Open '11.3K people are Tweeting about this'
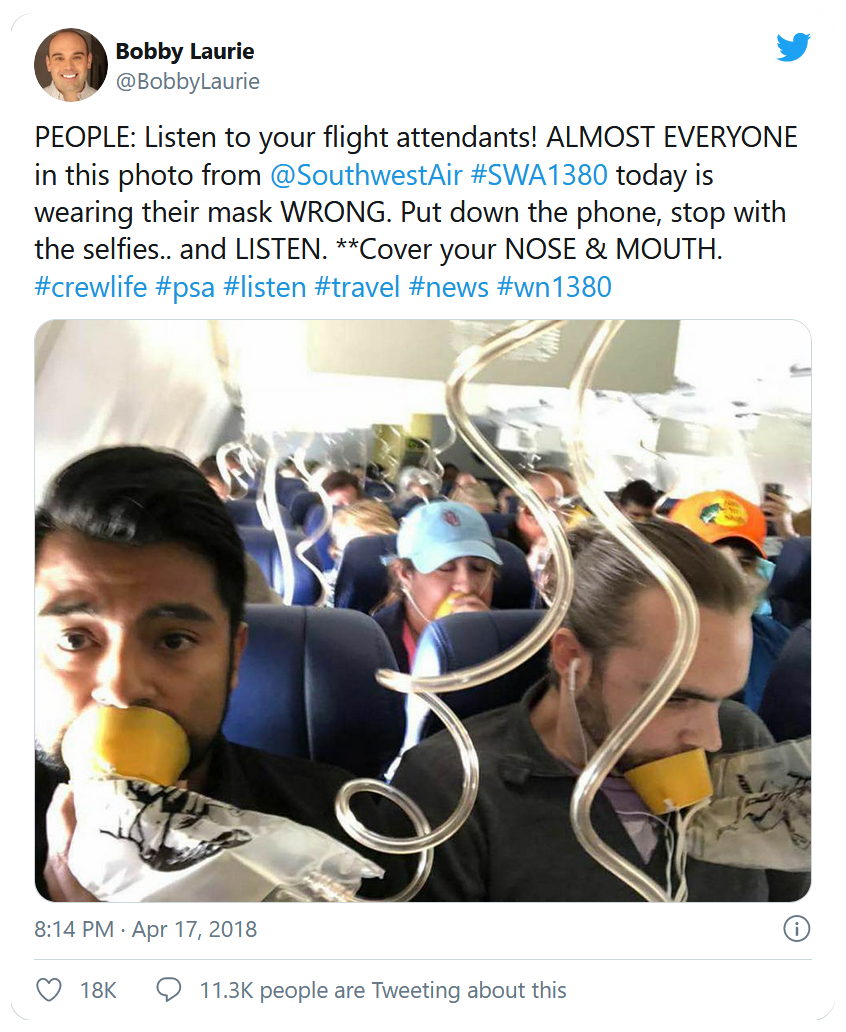Screen dimensions: 846x1032 coord(383,990)
